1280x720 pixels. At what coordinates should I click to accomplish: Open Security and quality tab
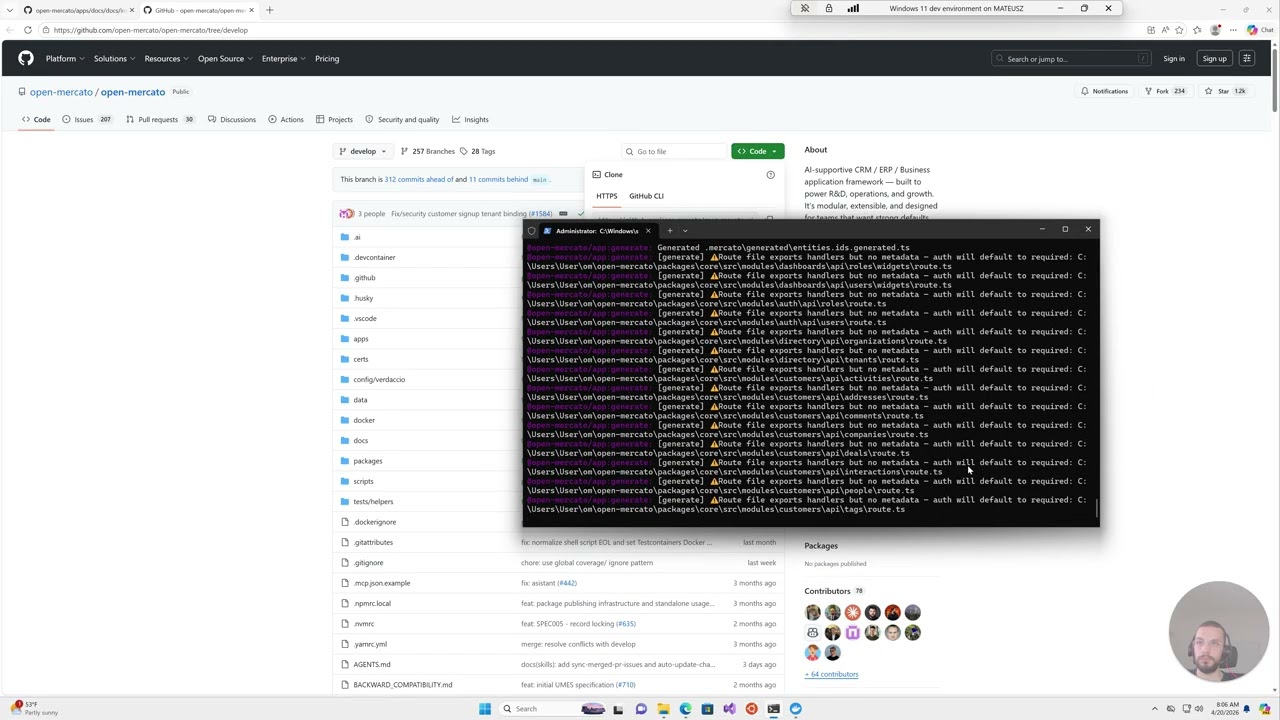coord(402,119)
